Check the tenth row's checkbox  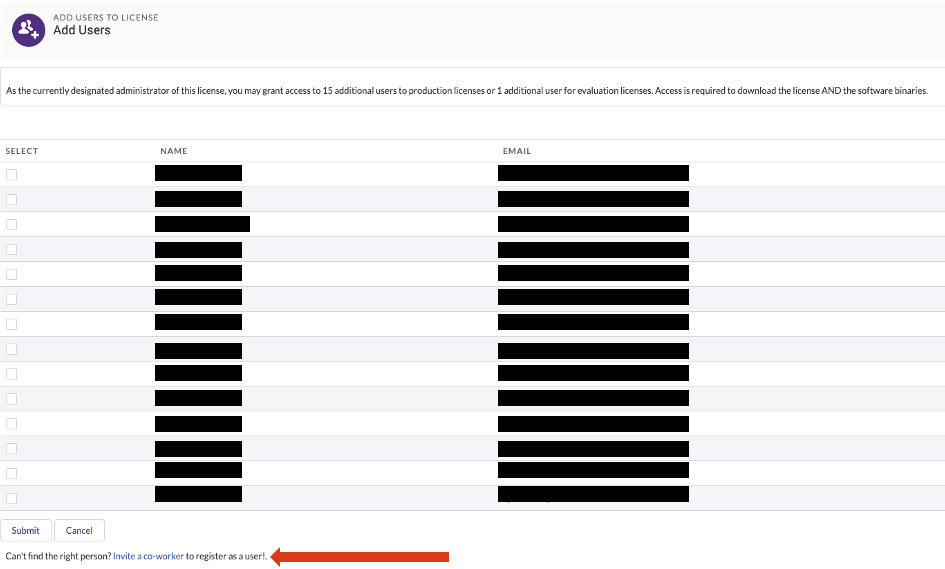coord(12,399)
